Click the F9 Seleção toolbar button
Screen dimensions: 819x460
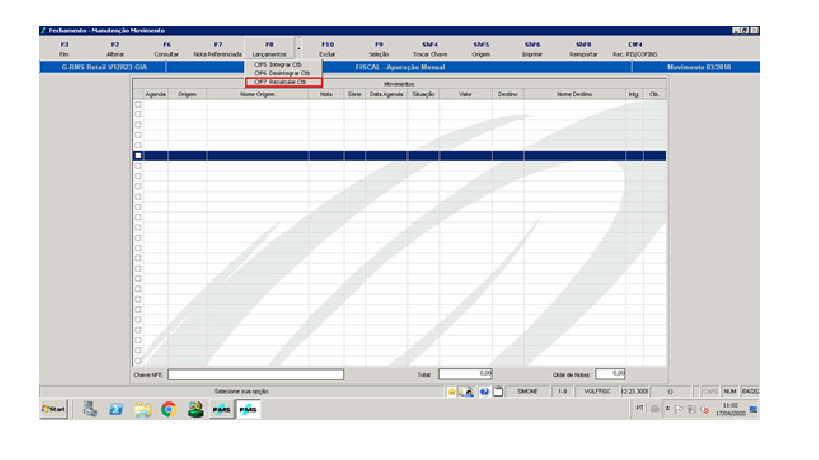(x=379, y=49)
